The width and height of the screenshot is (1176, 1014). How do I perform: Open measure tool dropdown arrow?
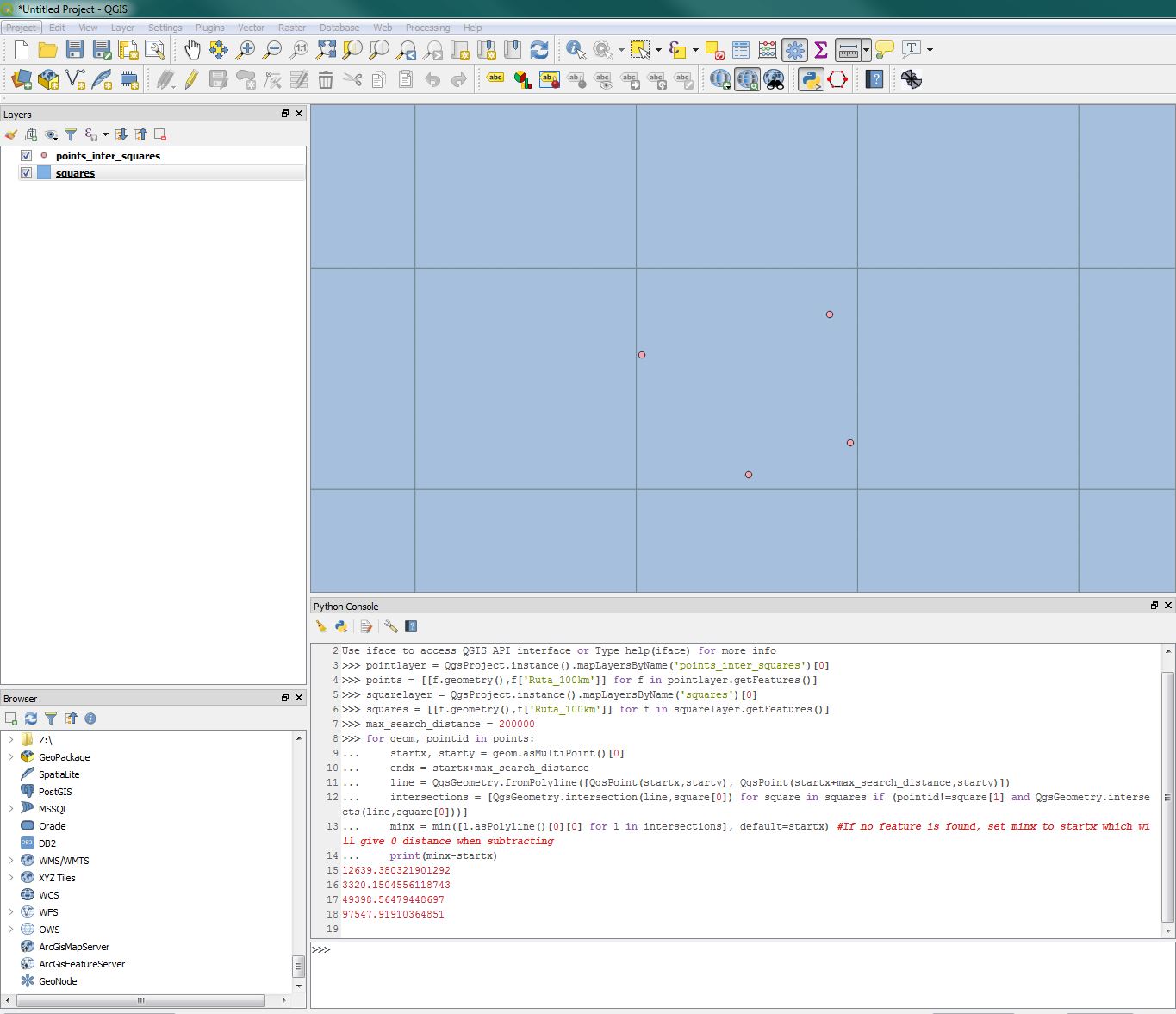coord(866,50)
